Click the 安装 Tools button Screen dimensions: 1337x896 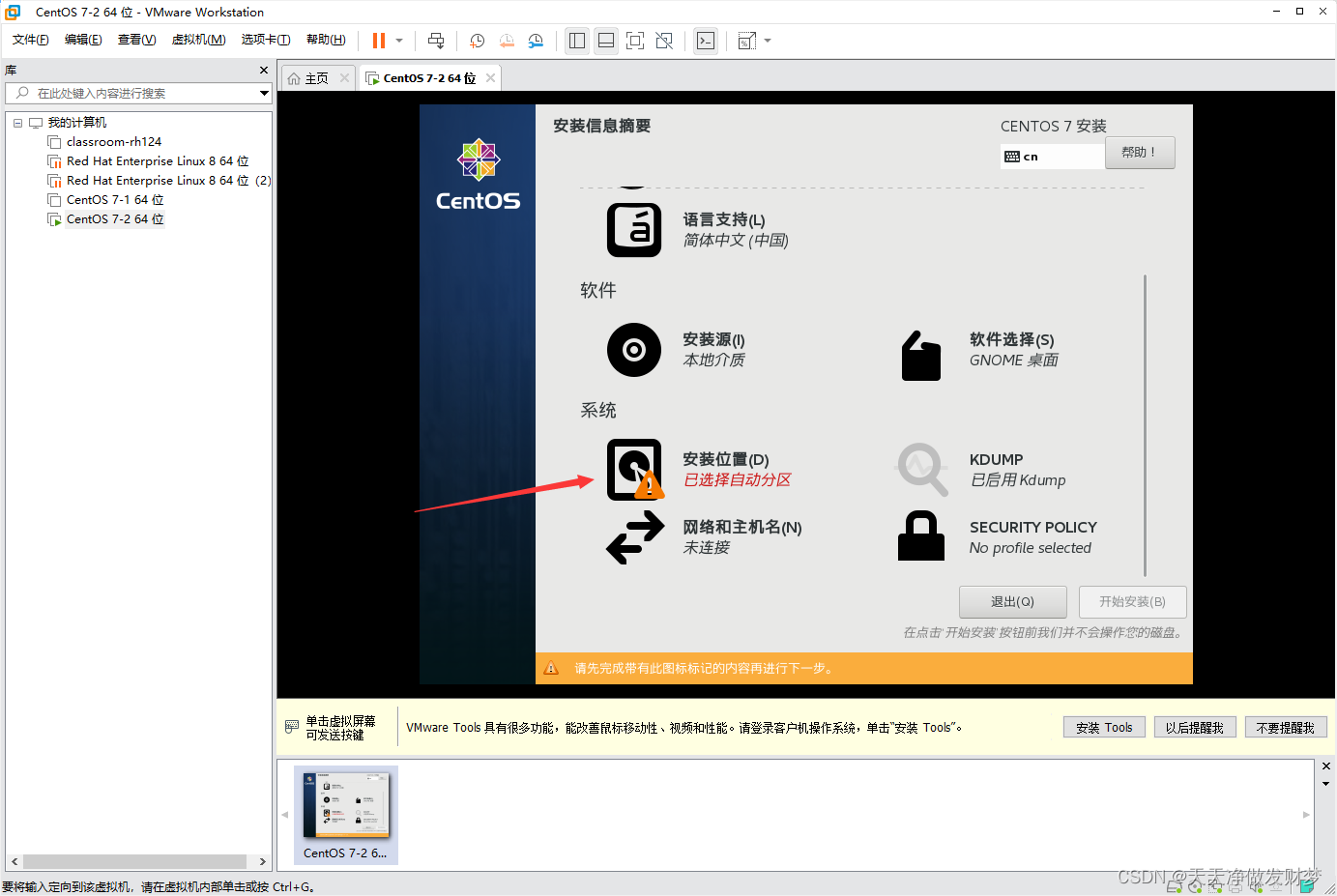1104,728
